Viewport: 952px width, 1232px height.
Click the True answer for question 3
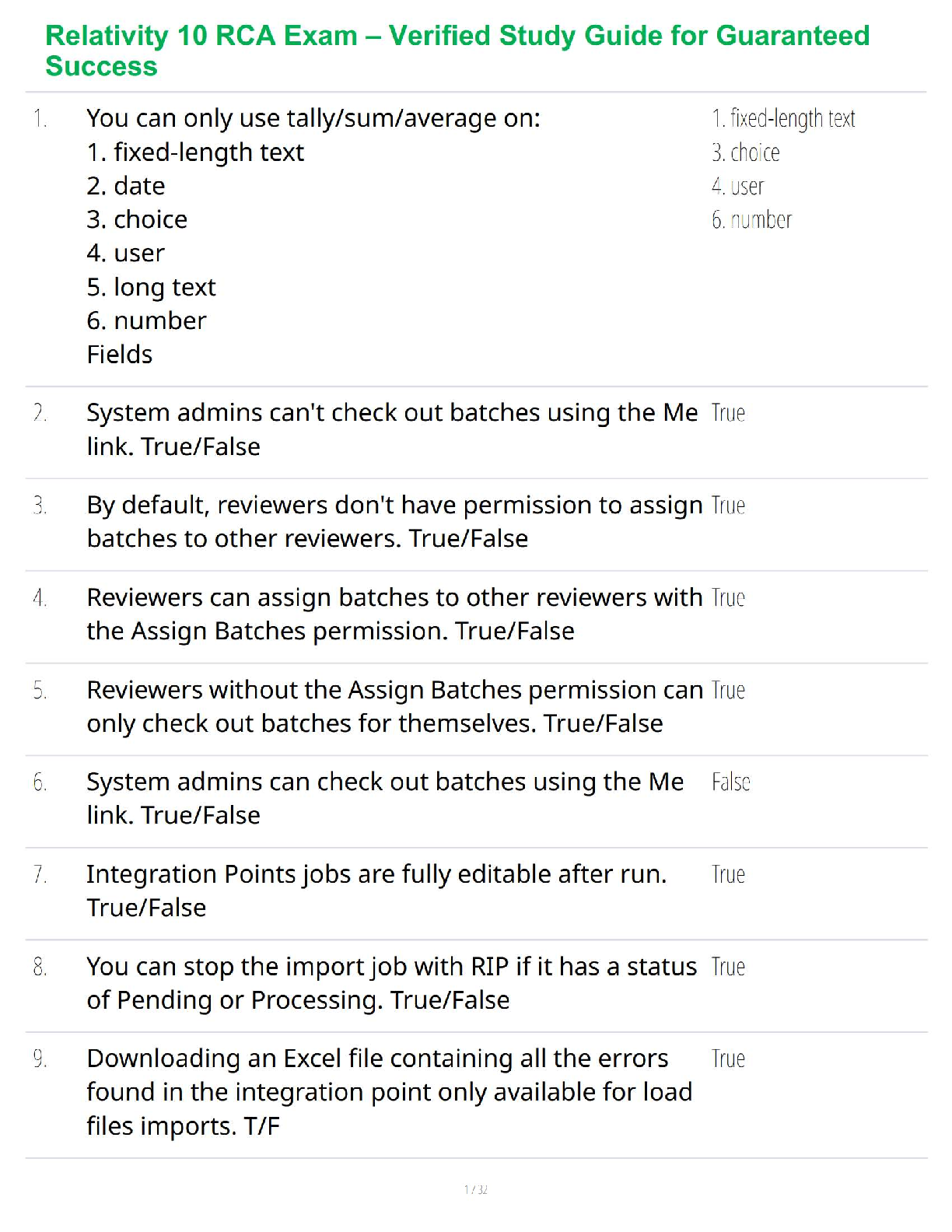point(728,506)
